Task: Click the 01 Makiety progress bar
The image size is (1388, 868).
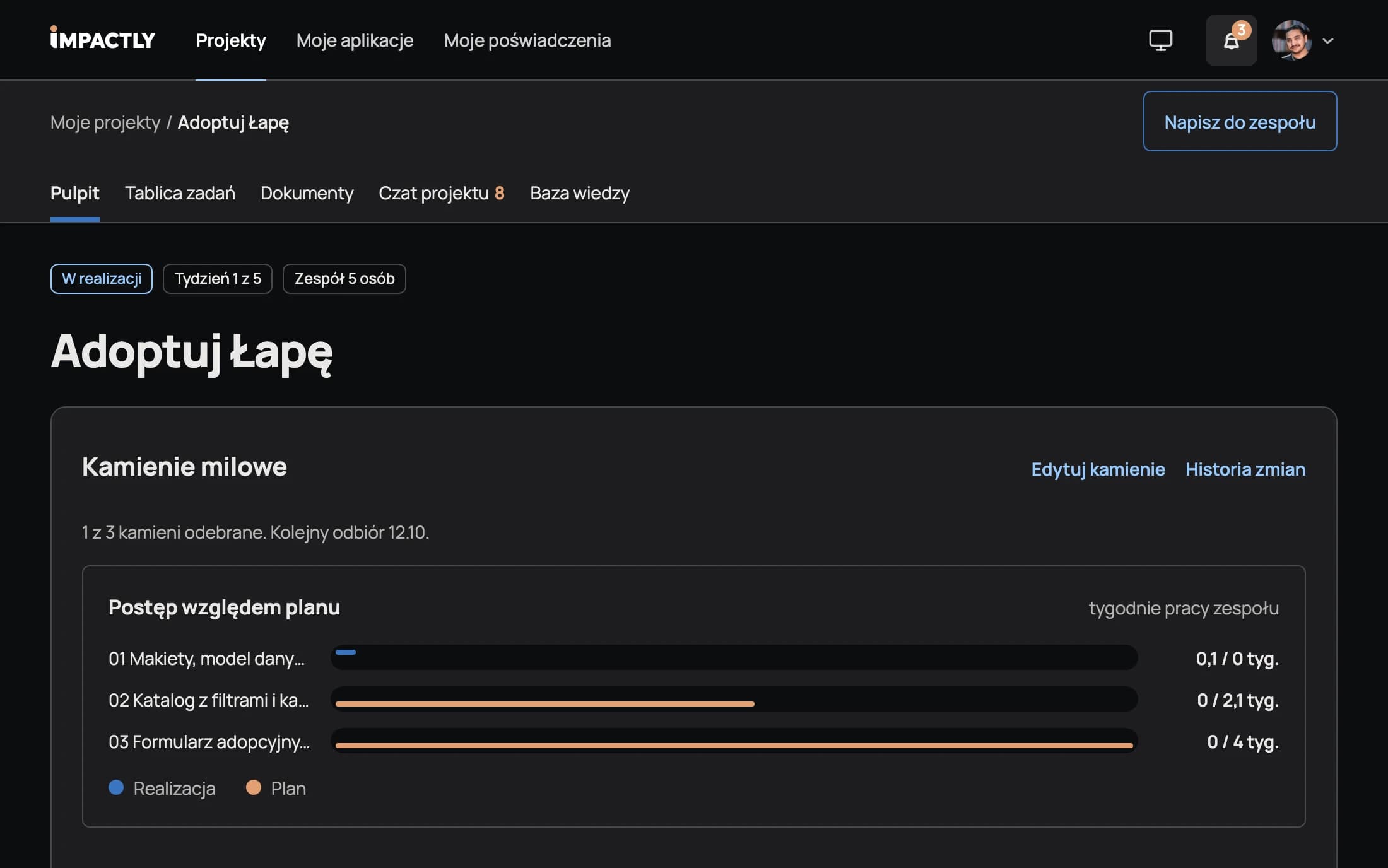Action: point(734,657)
